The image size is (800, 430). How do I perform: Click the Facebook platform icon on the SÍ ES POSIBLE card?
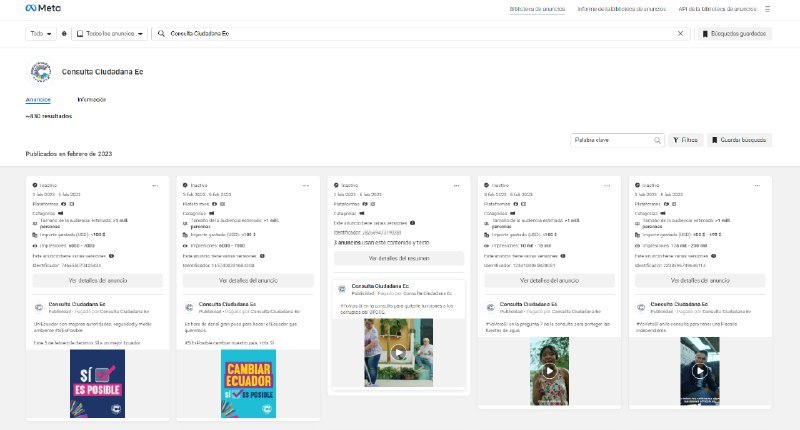(64, 204)
